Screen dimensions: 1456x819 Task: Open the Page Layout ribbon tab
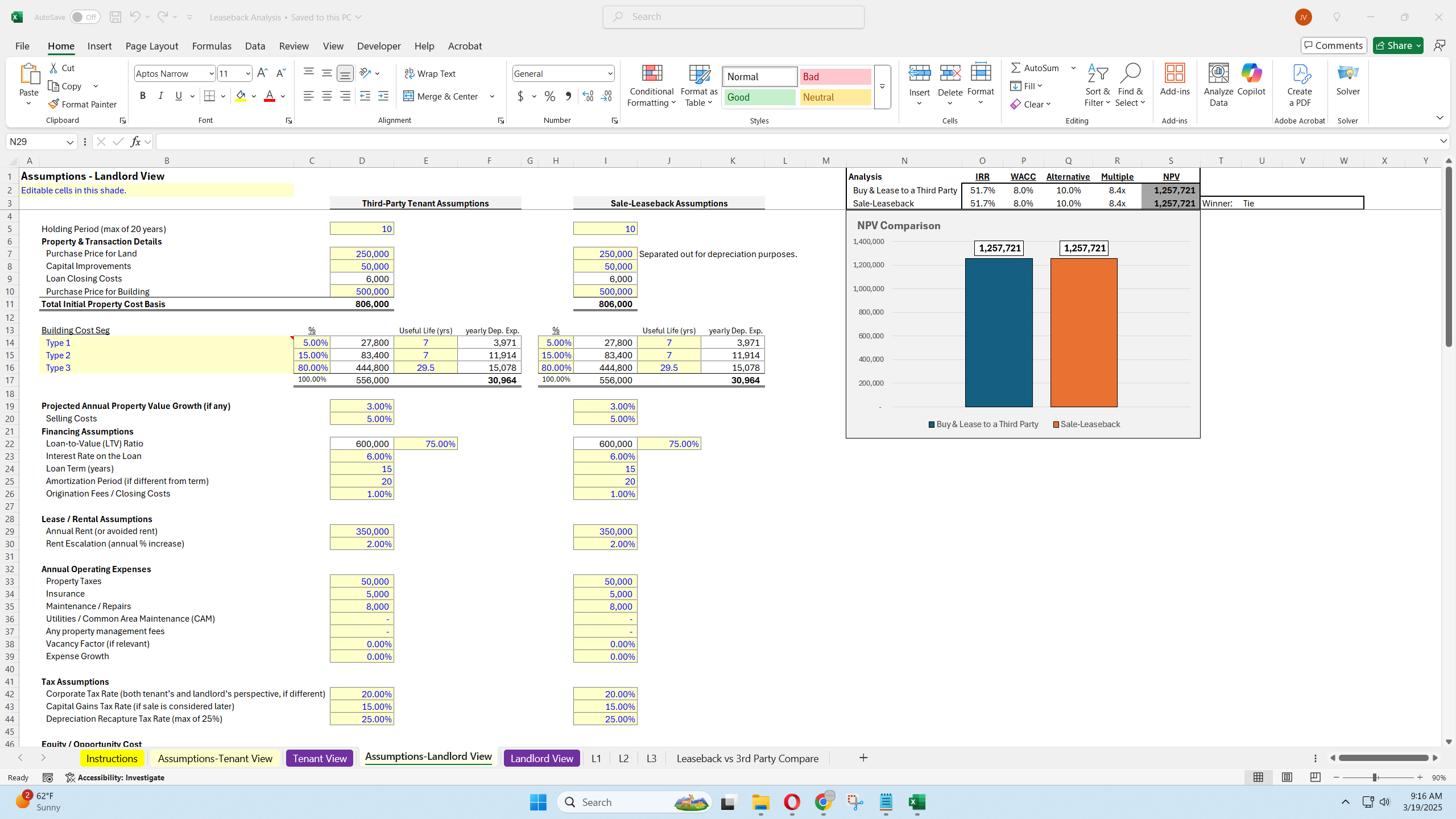click(152, 46)
